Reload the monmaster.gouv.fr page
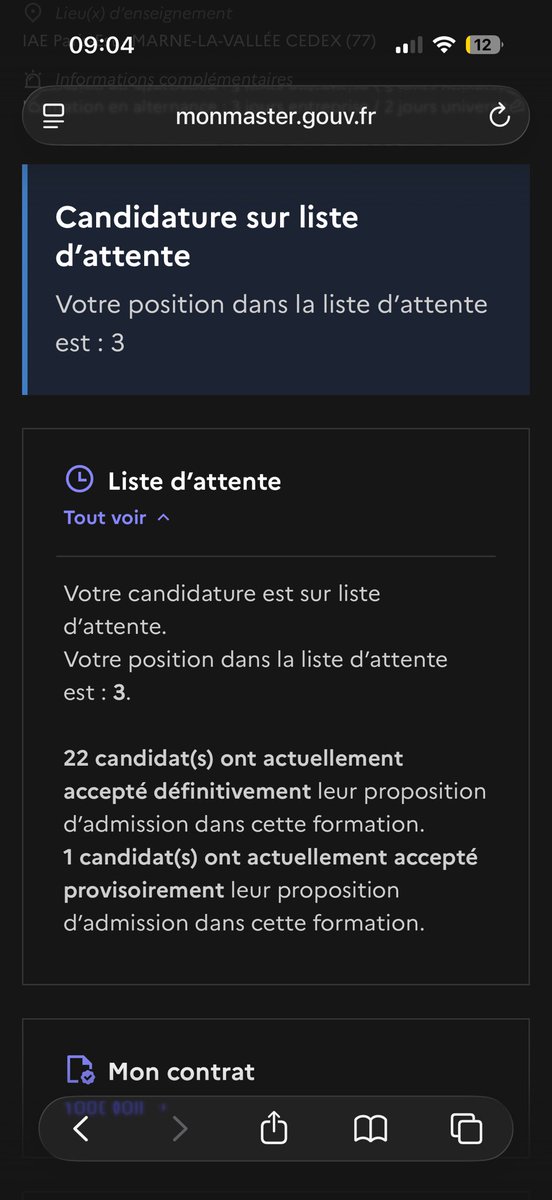Screen dimensions: 552x1200 499,117
